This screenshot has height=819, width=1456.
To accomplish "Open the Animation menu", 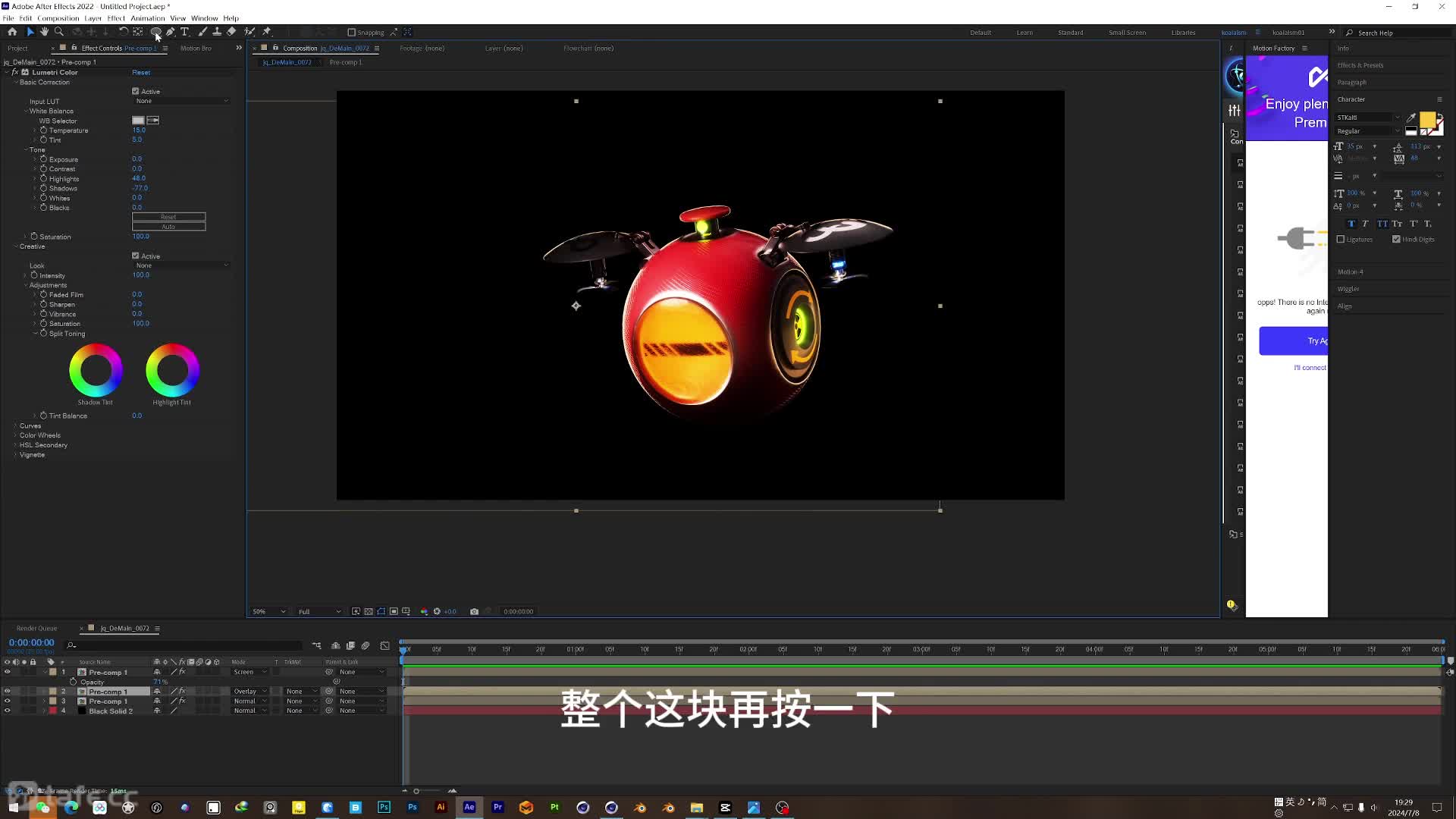I will pos(147,18).
